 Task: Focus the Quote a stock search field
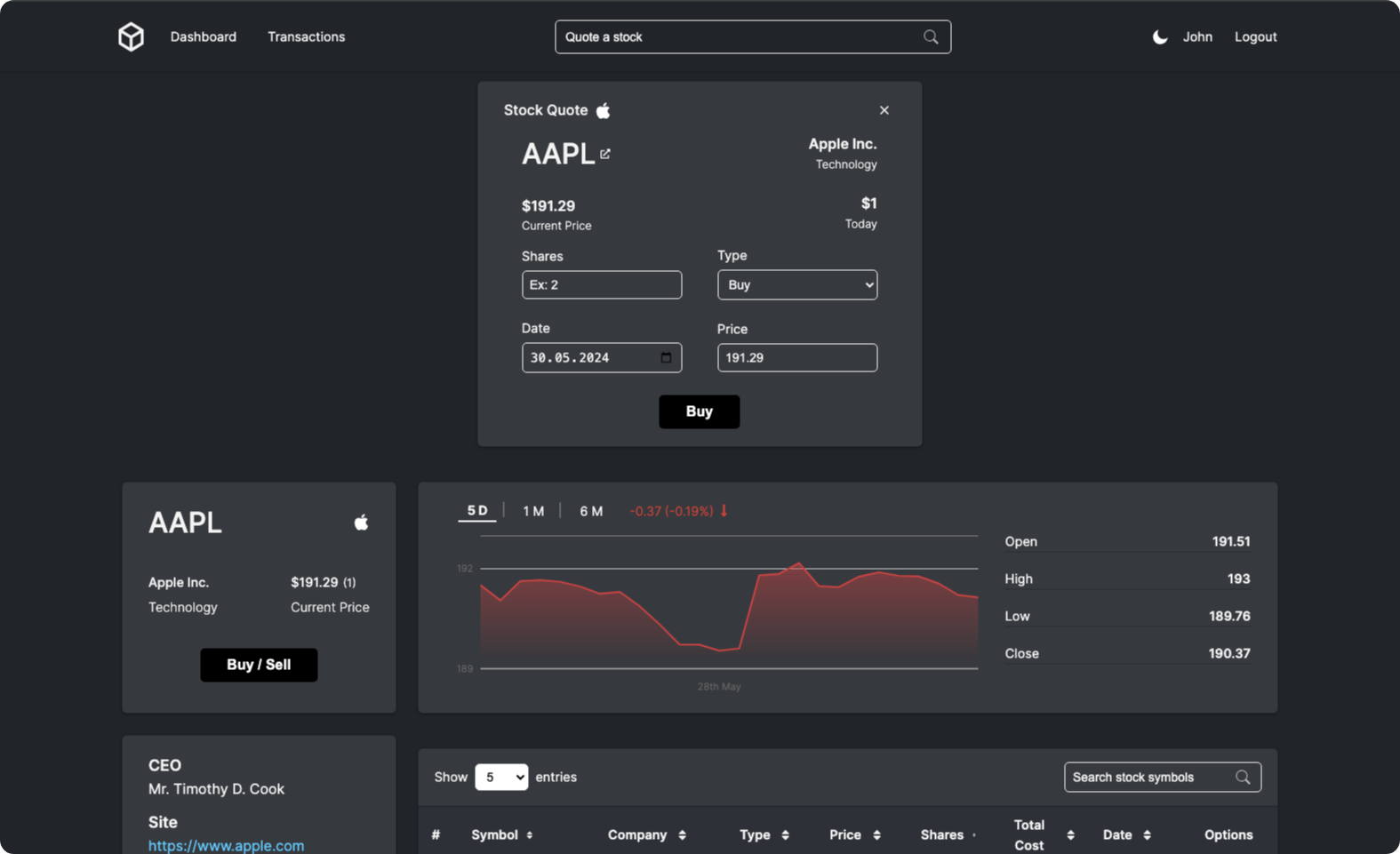pos(753,36)
